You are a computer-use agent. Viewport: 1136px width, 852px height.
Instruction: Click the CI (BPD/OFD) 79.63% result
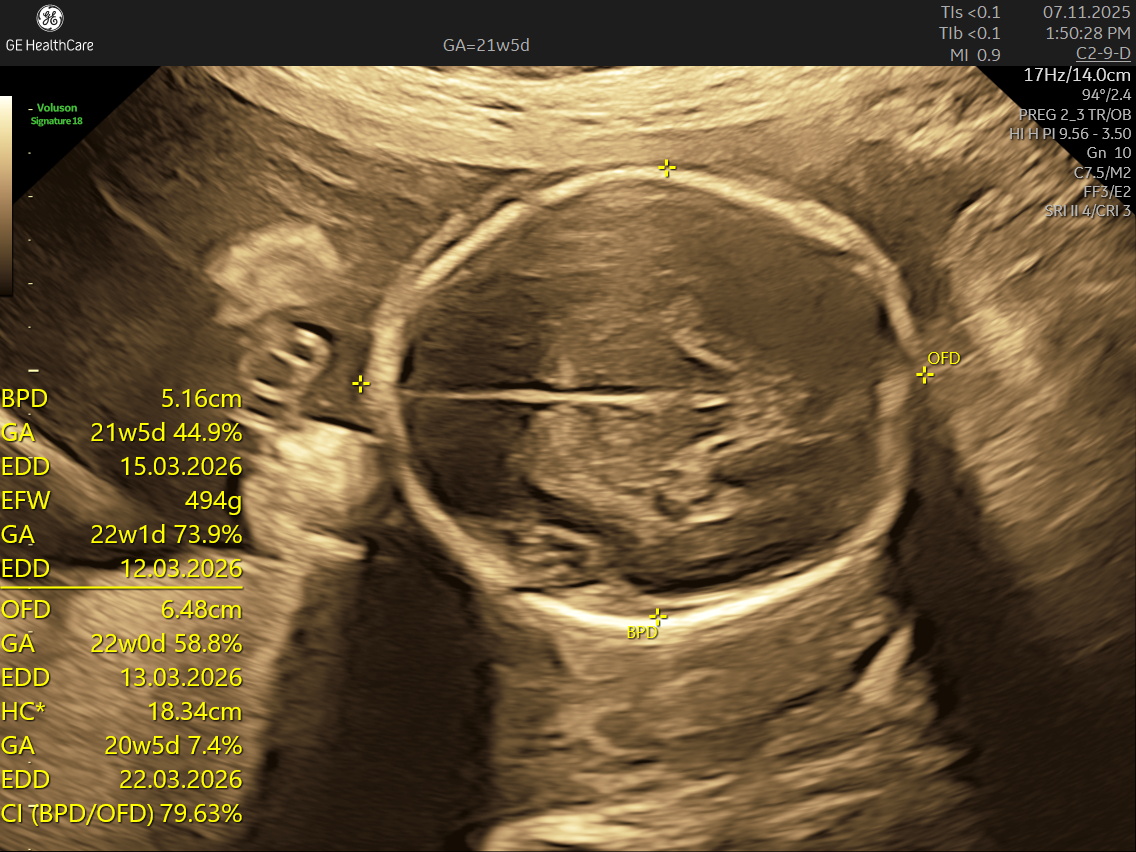[122, 814]
